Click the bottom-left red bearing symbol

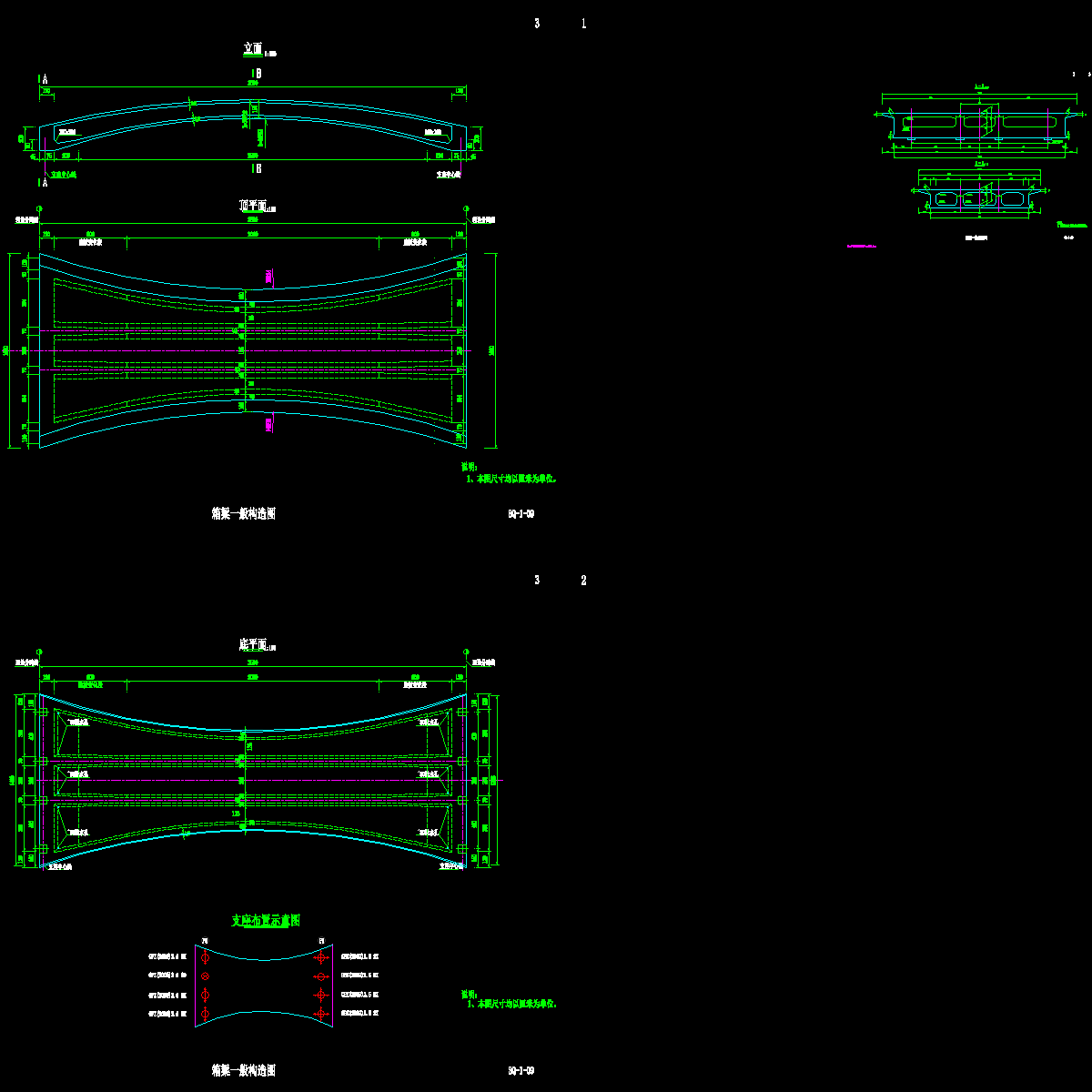pyautogui.click(x=205, y=1014)
